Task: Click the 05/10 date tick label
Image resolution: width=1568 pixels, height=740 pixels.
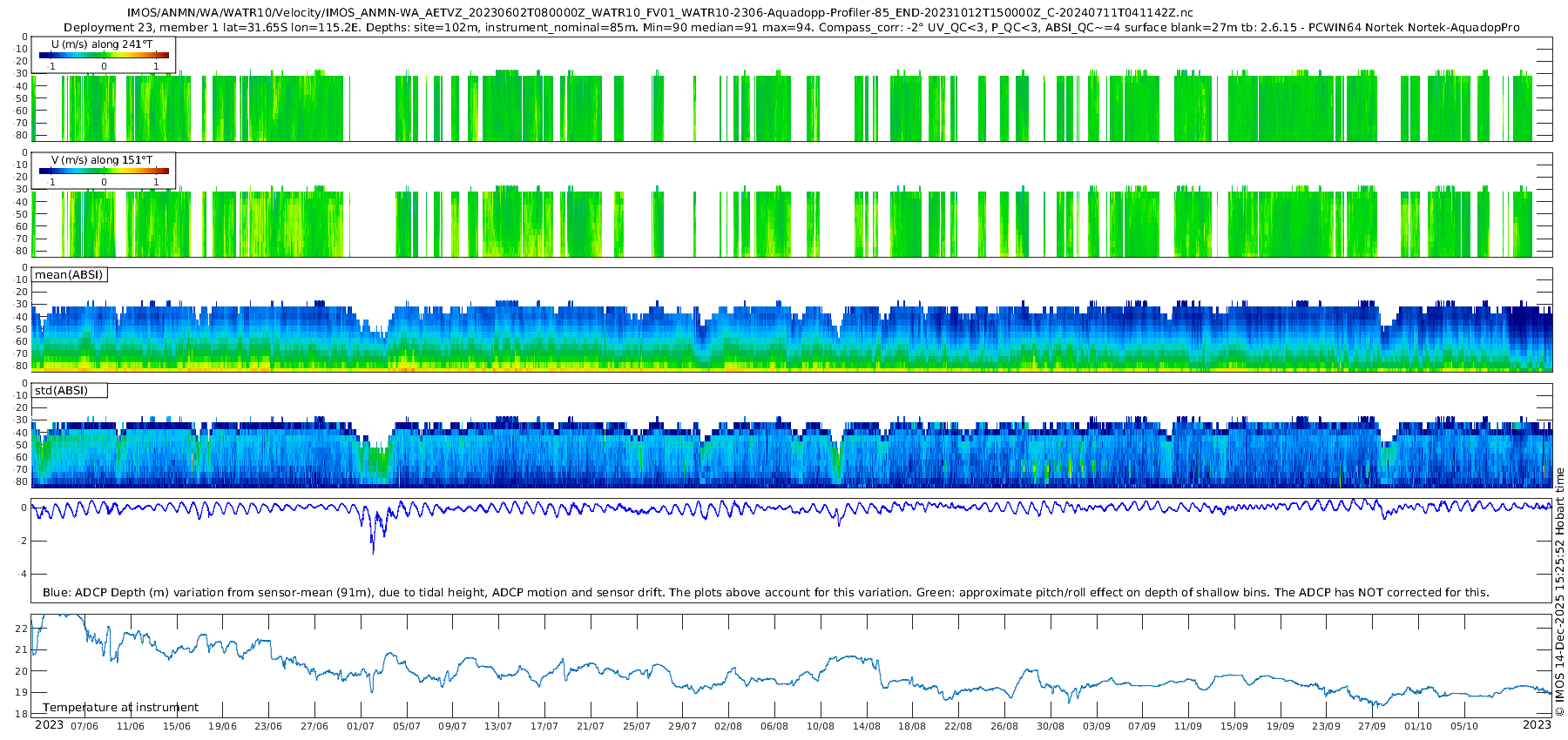Action: click(1464, 726)
